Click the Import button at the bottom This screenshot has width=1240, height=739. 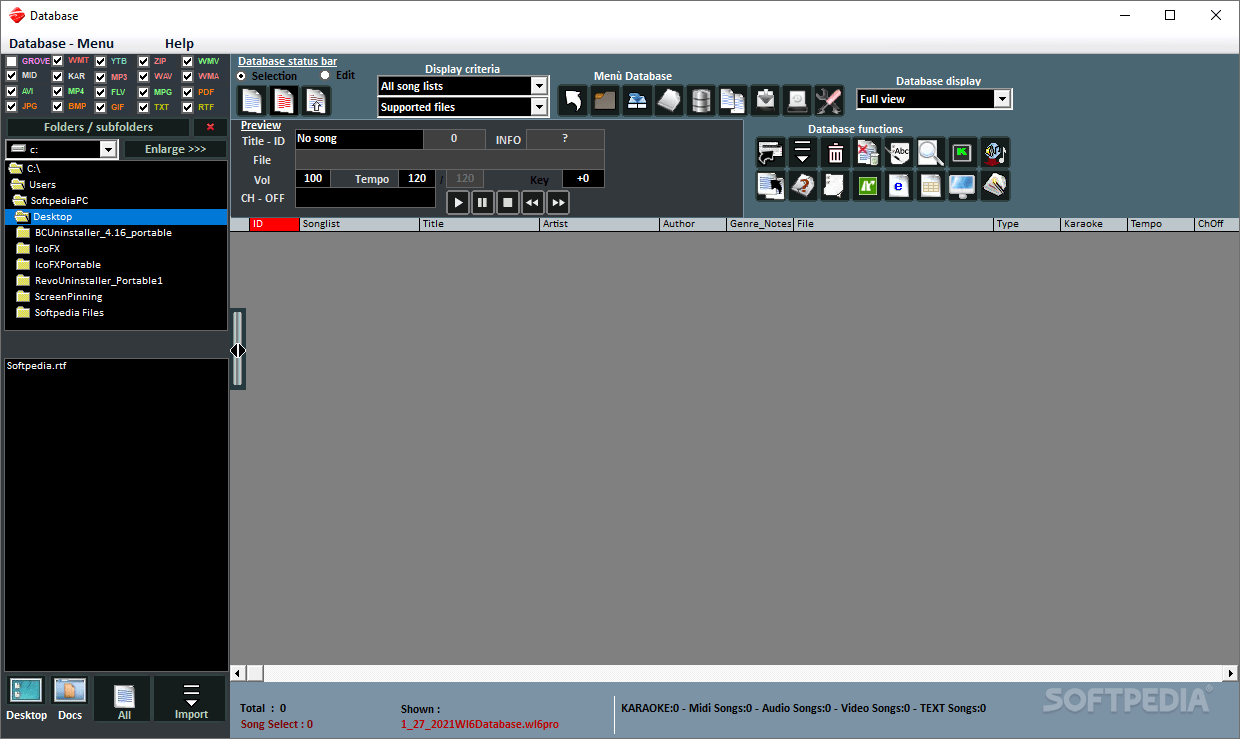(189, 697)
